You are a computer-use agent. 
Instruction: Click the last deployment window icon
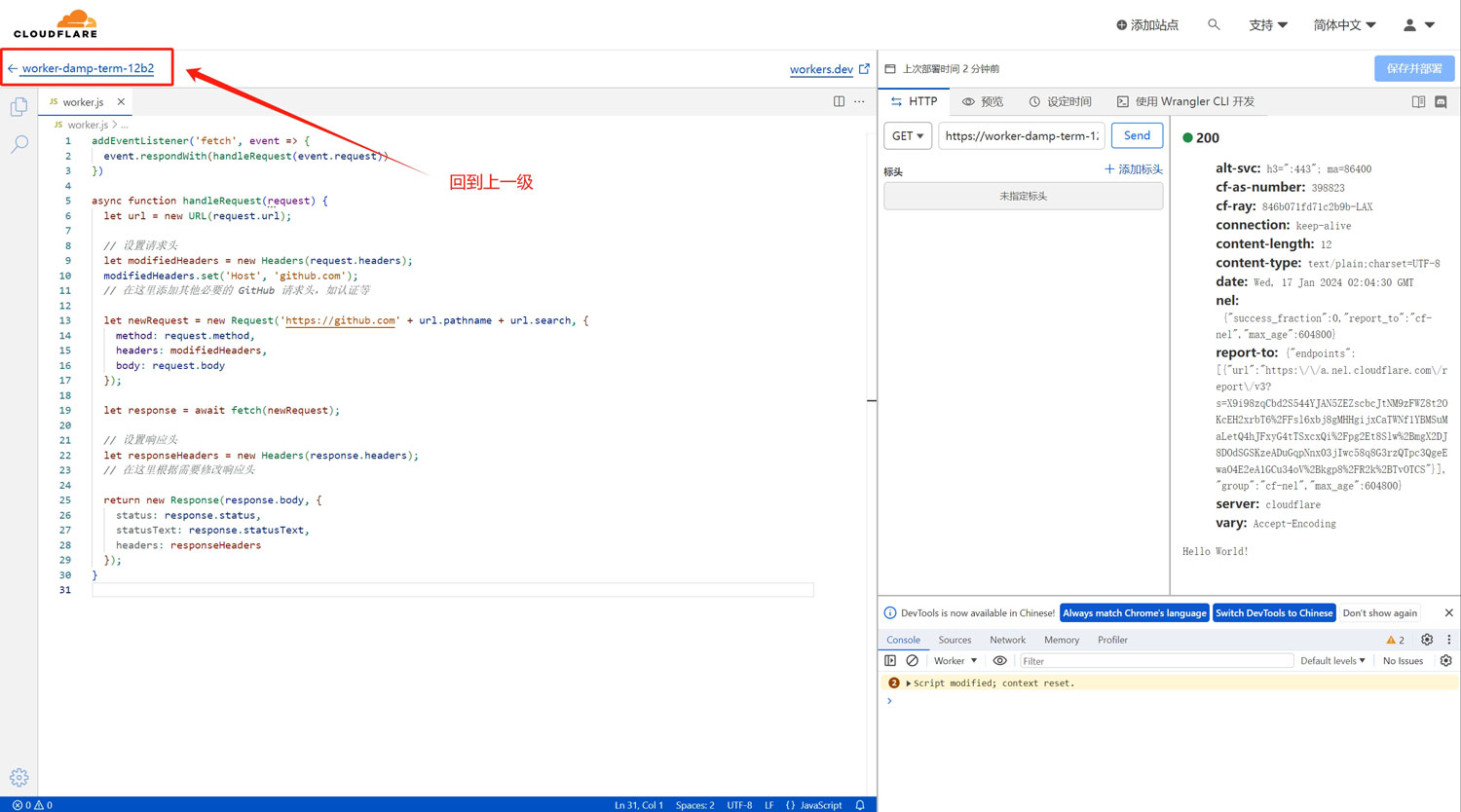click(x=889, y=69)
